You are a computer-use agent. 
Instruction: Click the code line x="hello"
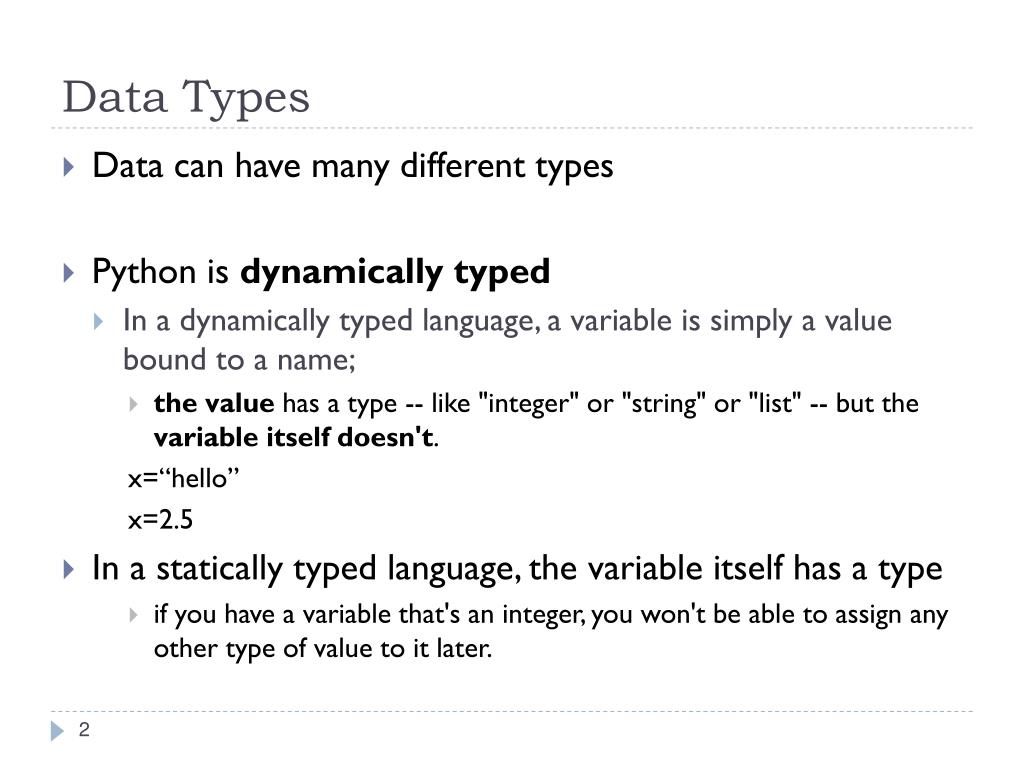pyautogui.click(x=184, y=479)
